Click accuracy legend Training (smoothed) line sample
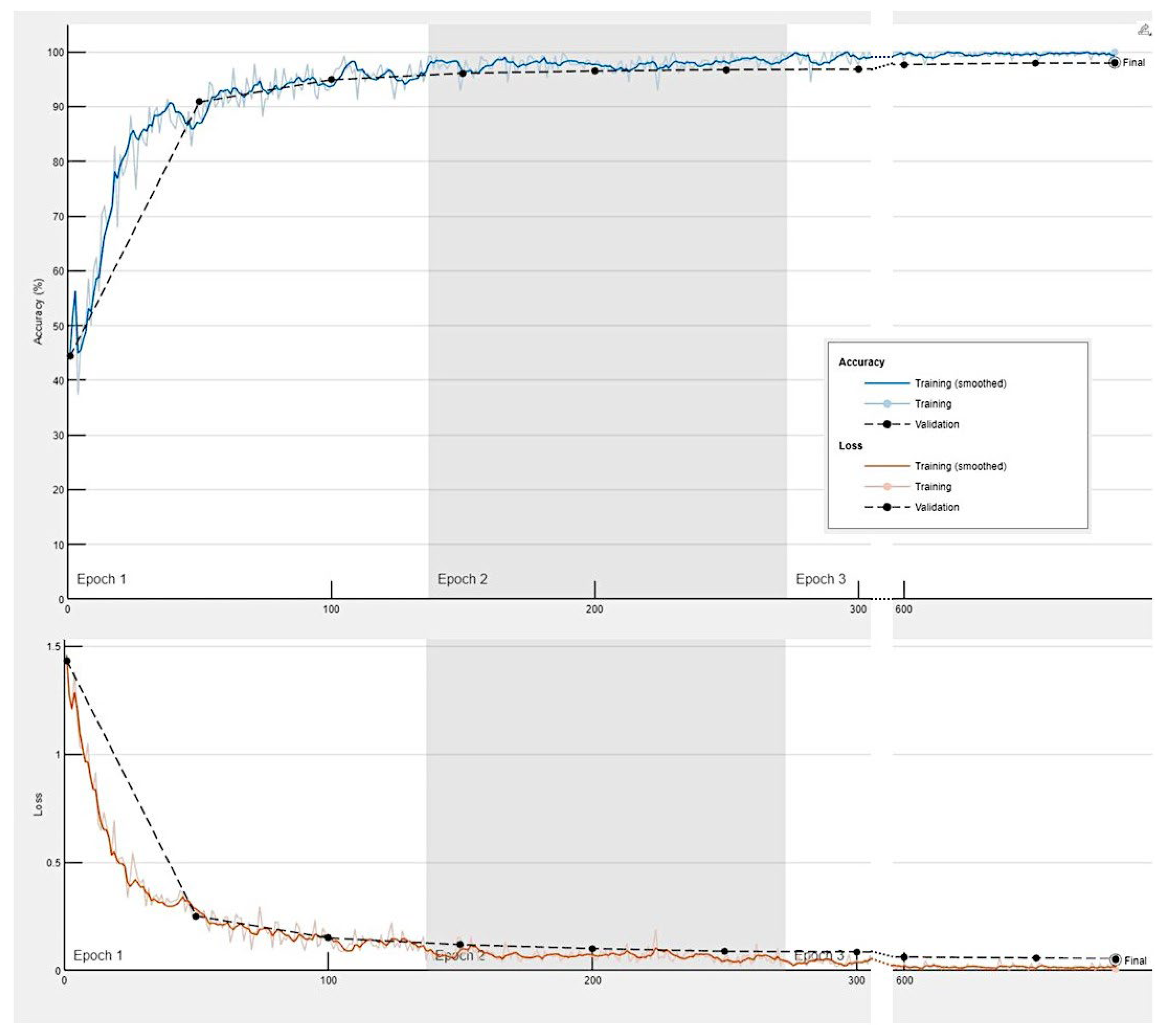Viewport: 1162px width, 1036px height. coord(887,384)
